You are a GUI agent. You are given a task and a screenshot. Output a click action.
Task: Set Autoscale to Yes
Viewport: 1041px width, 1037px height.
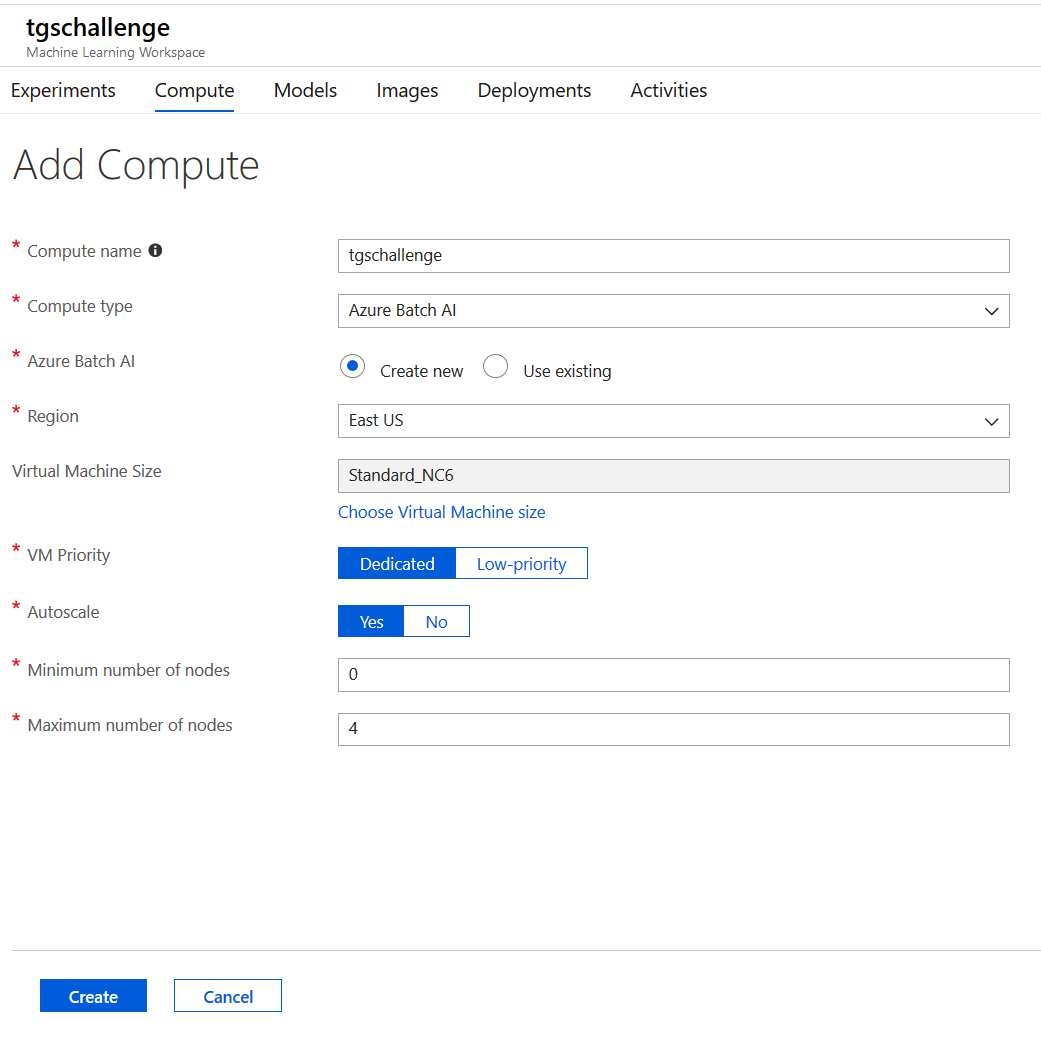click(371, 621)
